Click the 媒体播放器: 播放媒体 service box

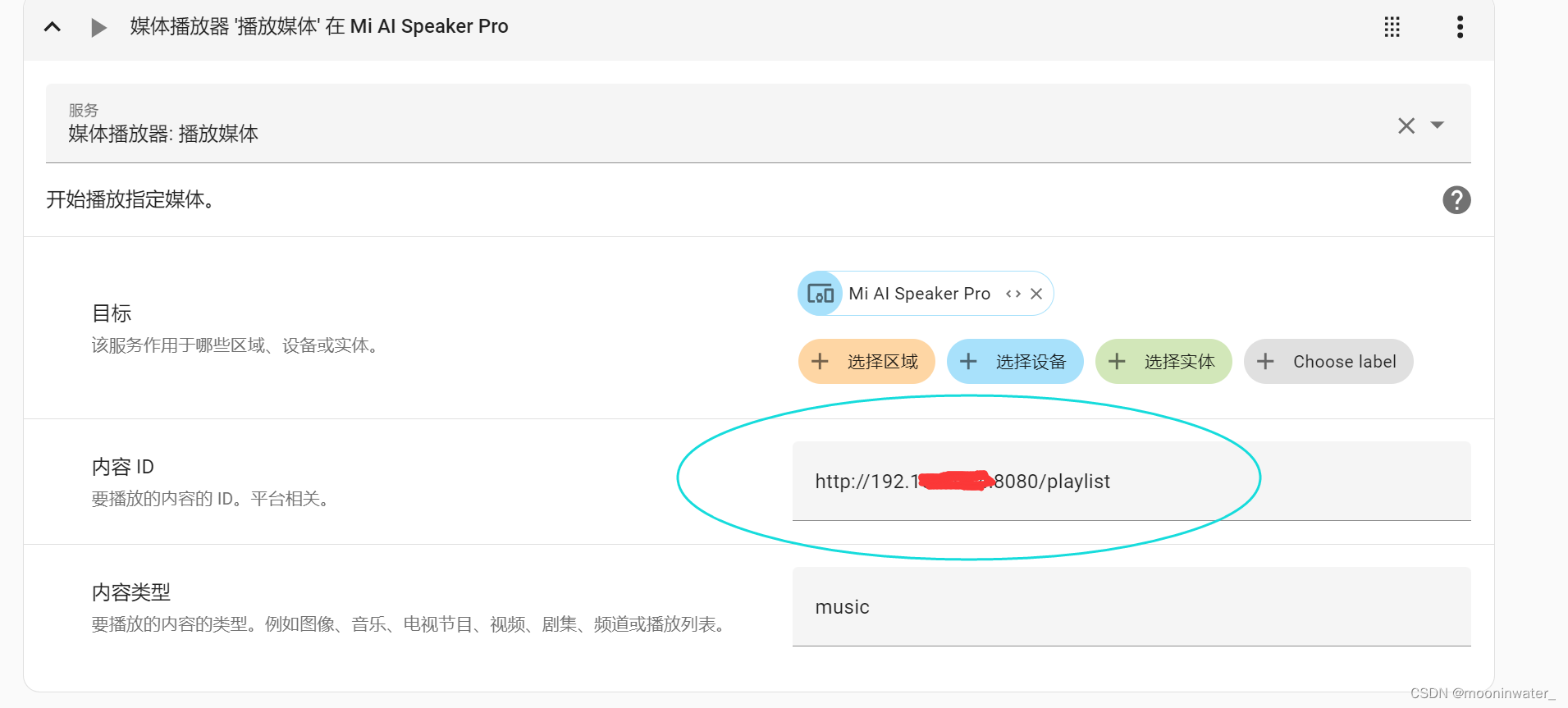[758, 123]
